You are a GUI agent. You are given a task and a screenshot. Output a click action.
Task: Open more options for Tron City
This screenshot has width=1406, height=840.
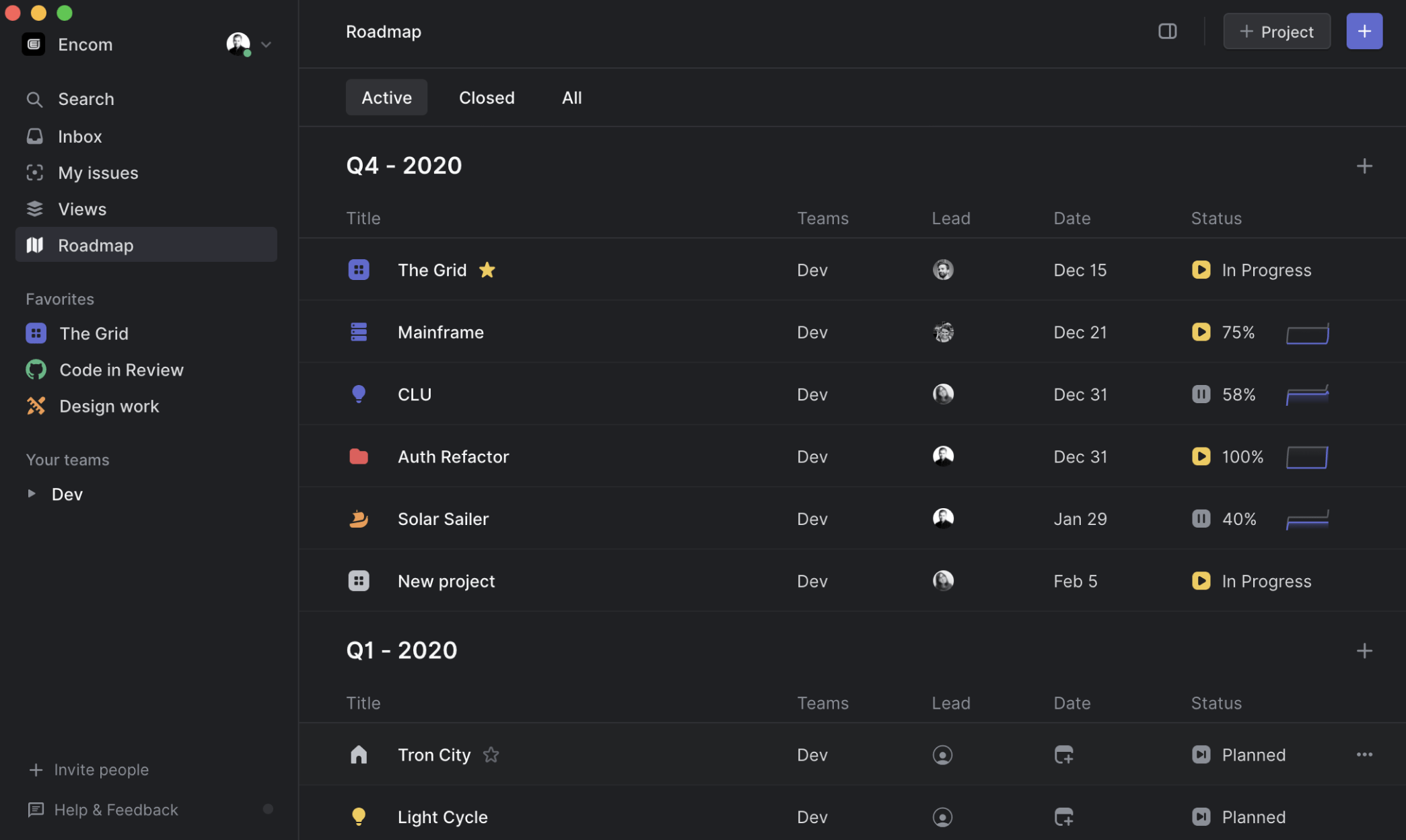[1364, 755]
